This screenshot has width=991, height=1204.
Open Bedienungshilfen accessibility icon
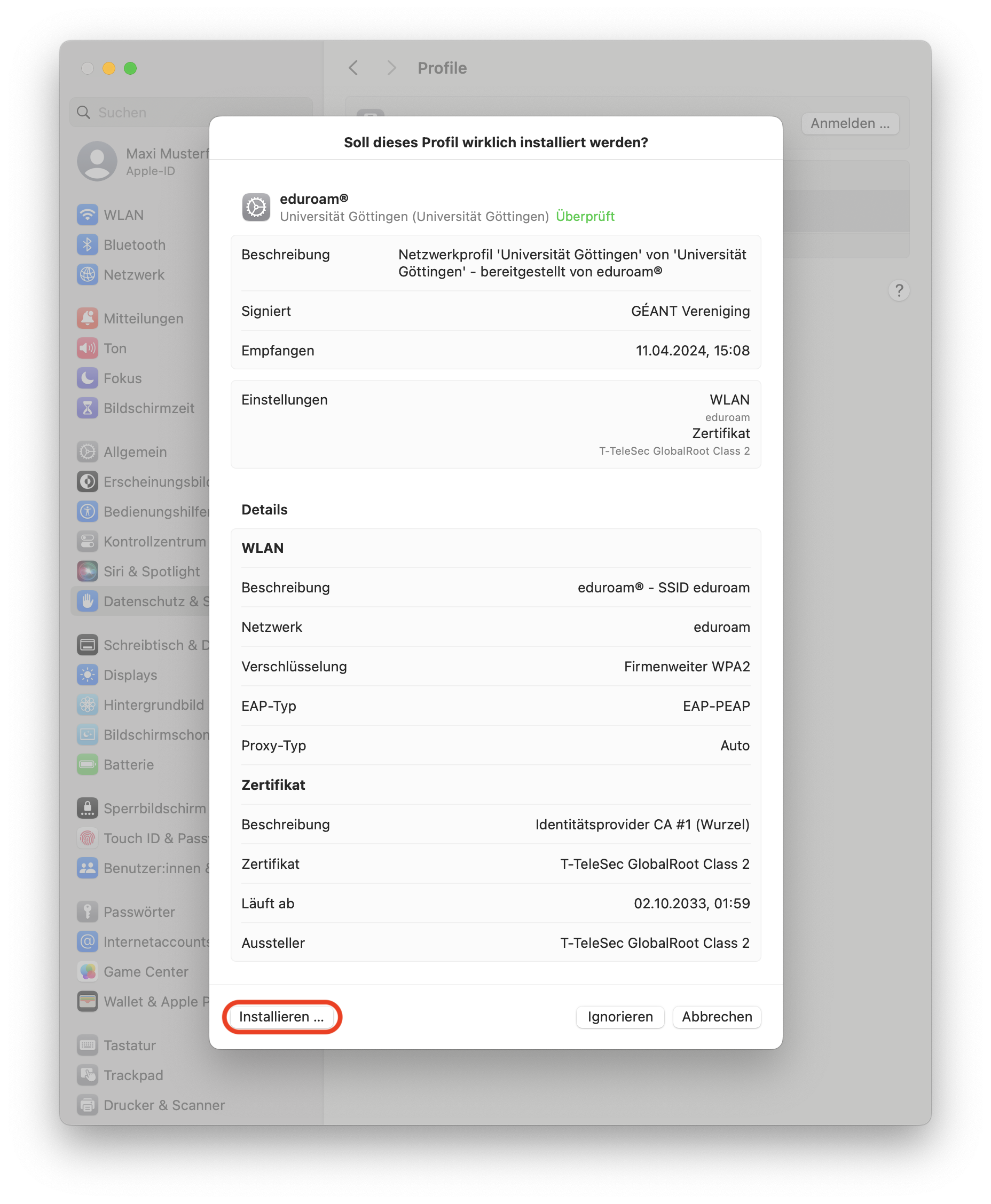88,511
